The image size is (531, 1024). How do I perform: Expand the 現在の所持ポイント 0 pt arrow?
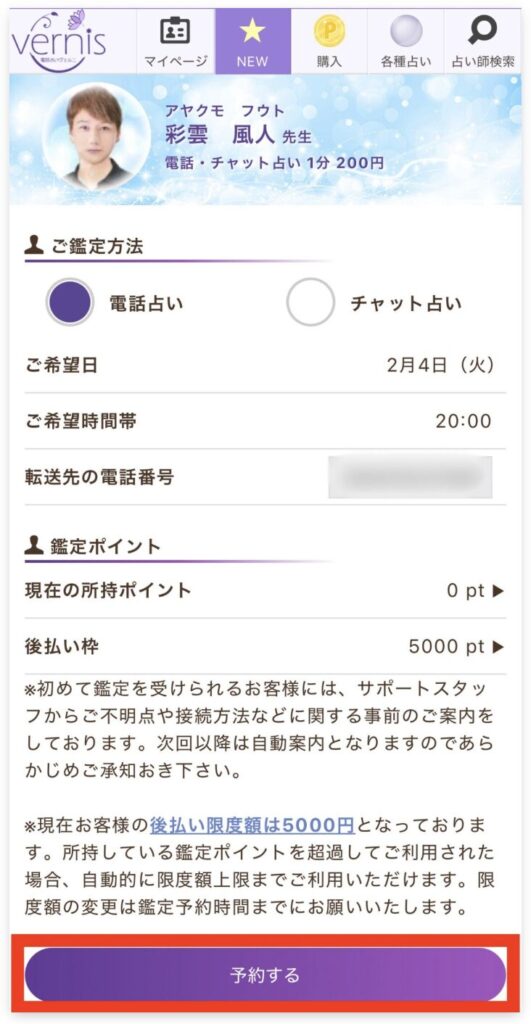coord(498,591)
